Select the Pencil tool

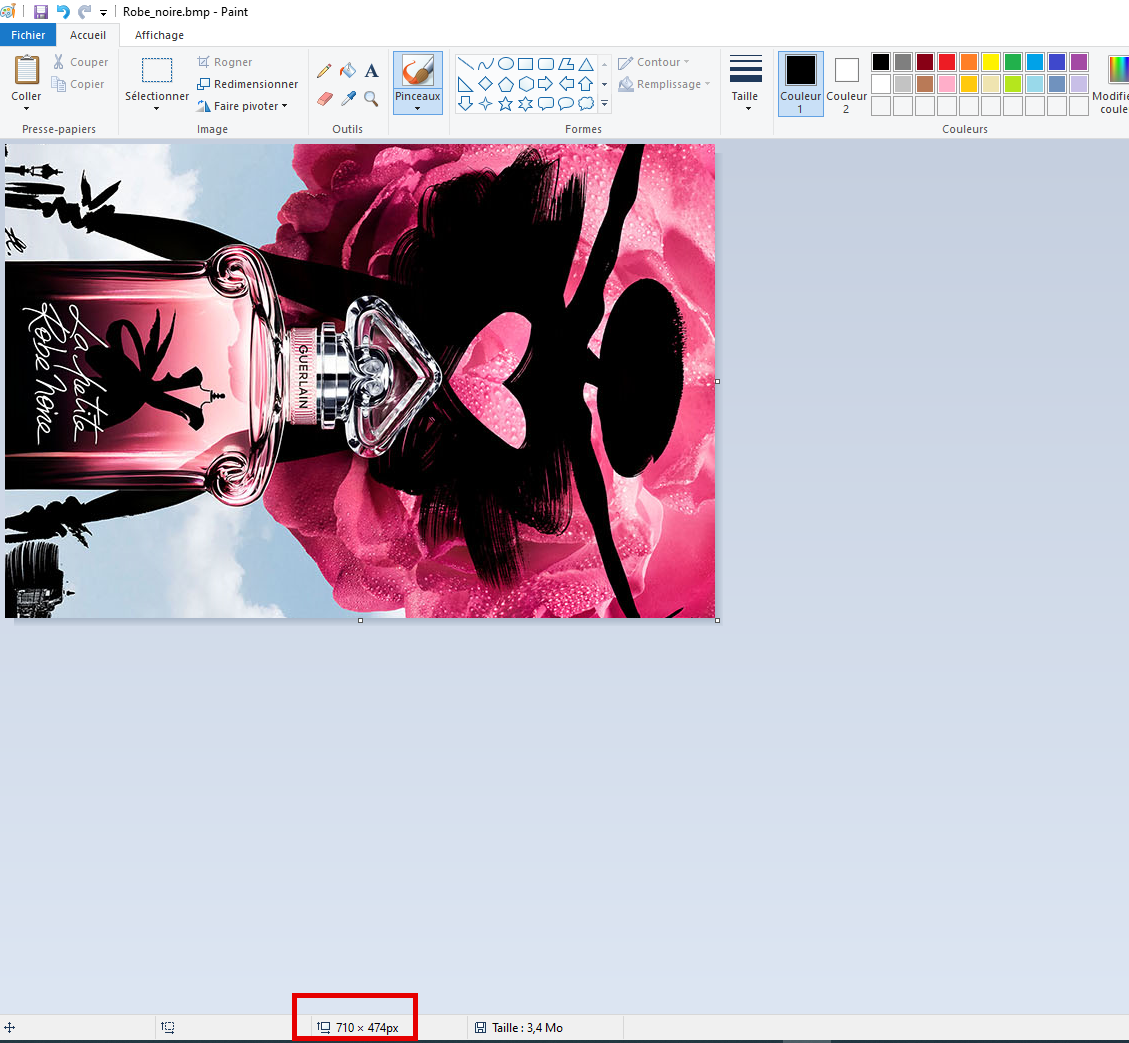(x=324, y=71)
